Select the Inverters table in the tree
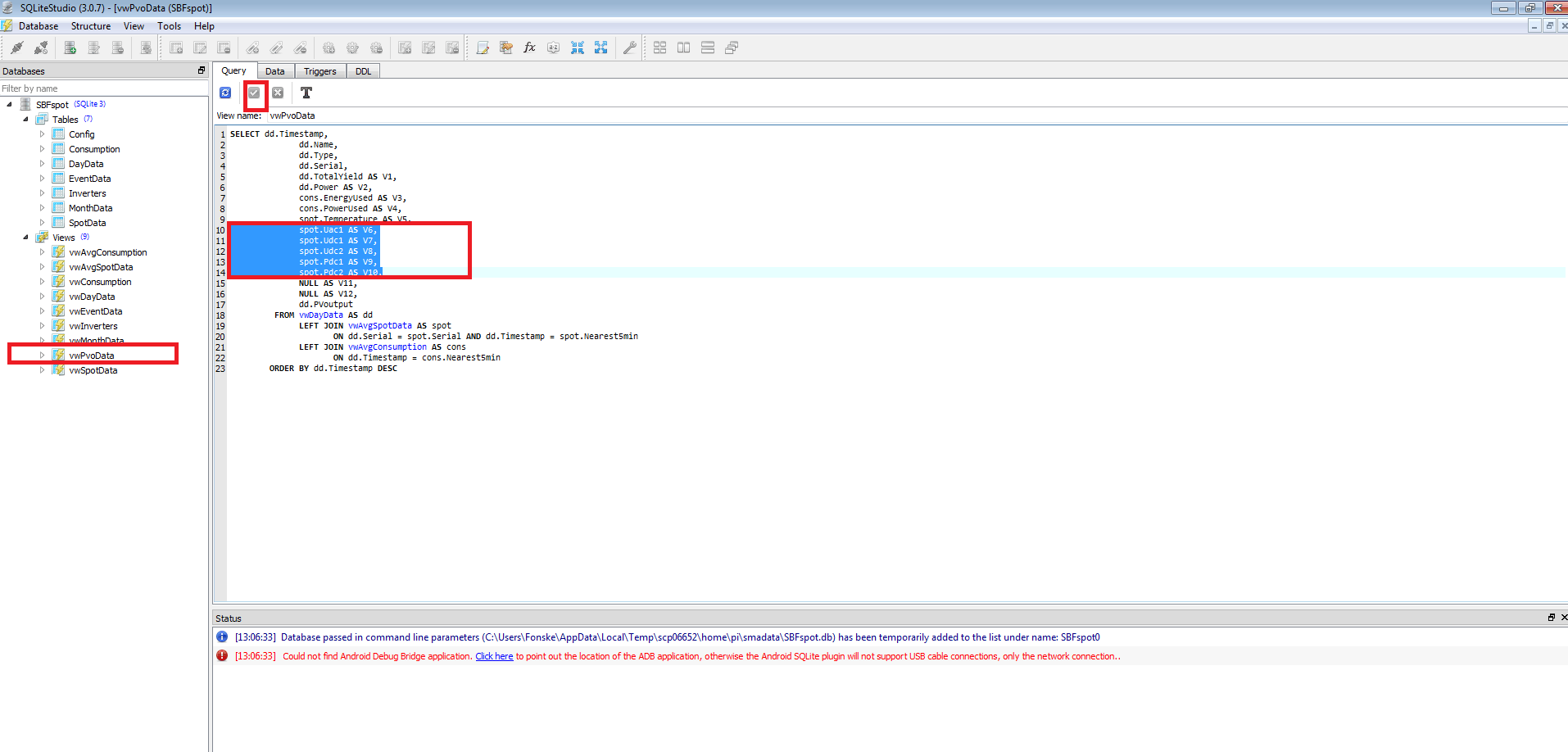Viewport: 1568px width, 752px height. click(x=88, y=193)
